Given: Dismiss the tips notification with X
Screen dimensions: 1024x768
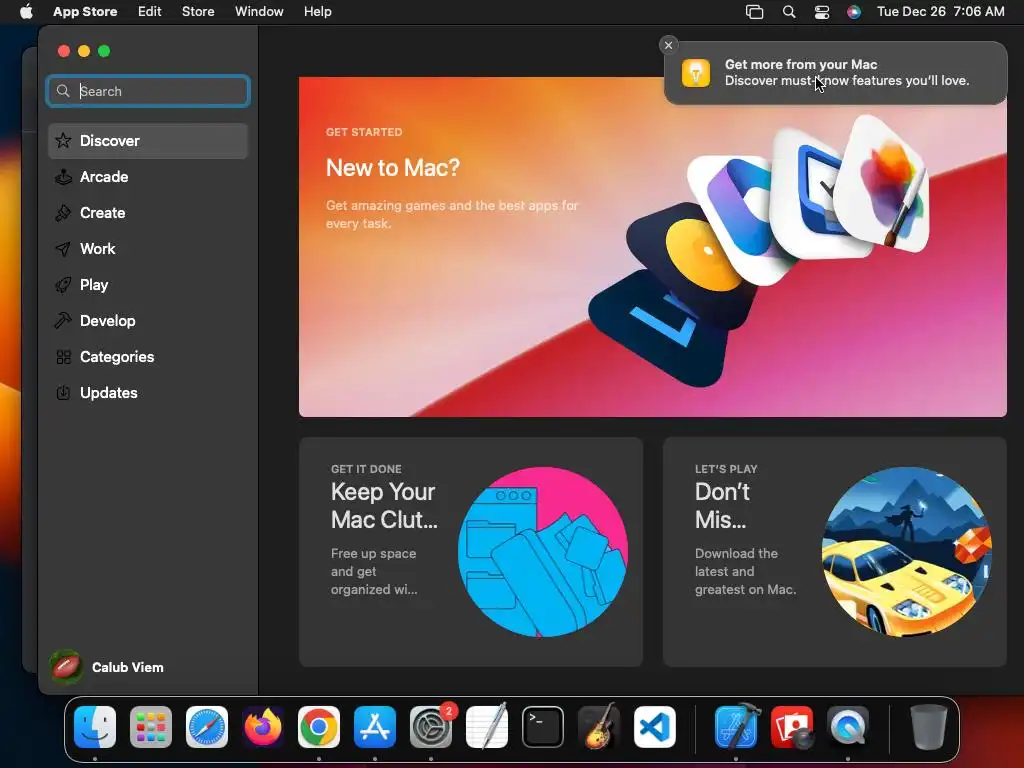Looking at the screenshot, I should pyautogui.click(x=668, y=45).
